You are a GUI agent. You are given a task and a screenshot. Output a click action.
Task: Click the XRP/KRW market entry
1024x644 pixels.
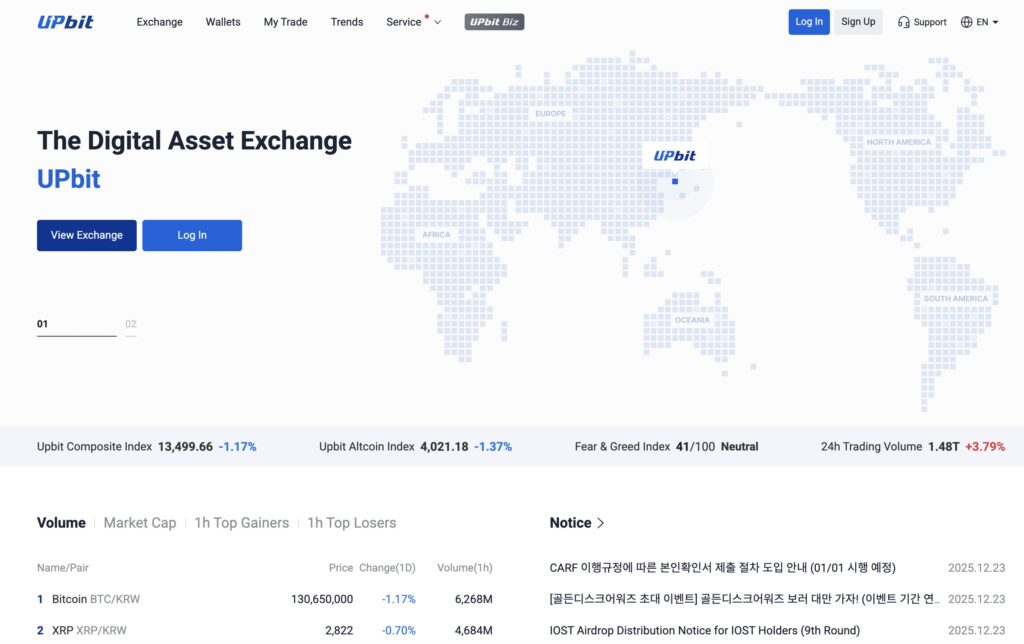(88, 630)
